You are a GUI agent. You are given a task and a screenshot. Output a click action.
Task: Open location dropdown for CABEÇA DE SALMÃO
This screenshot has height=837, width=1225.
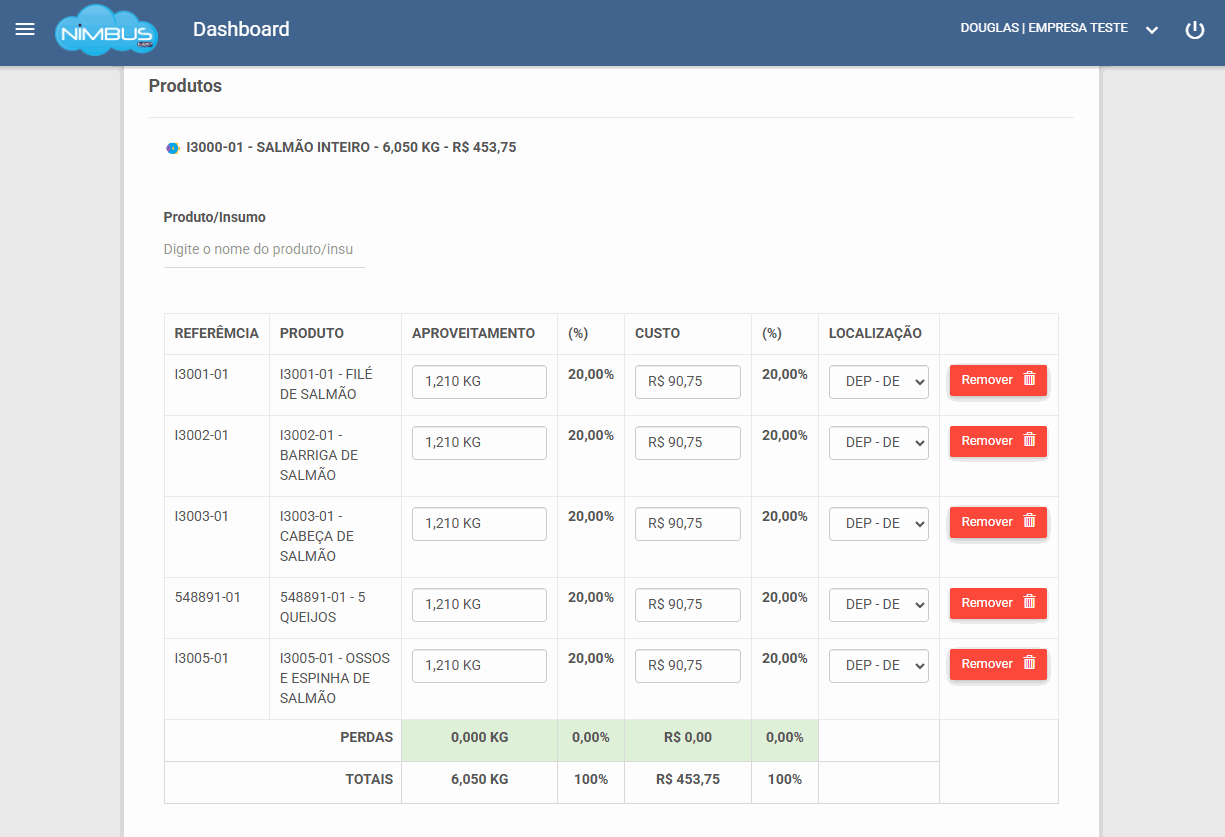[x=879, y=524]
